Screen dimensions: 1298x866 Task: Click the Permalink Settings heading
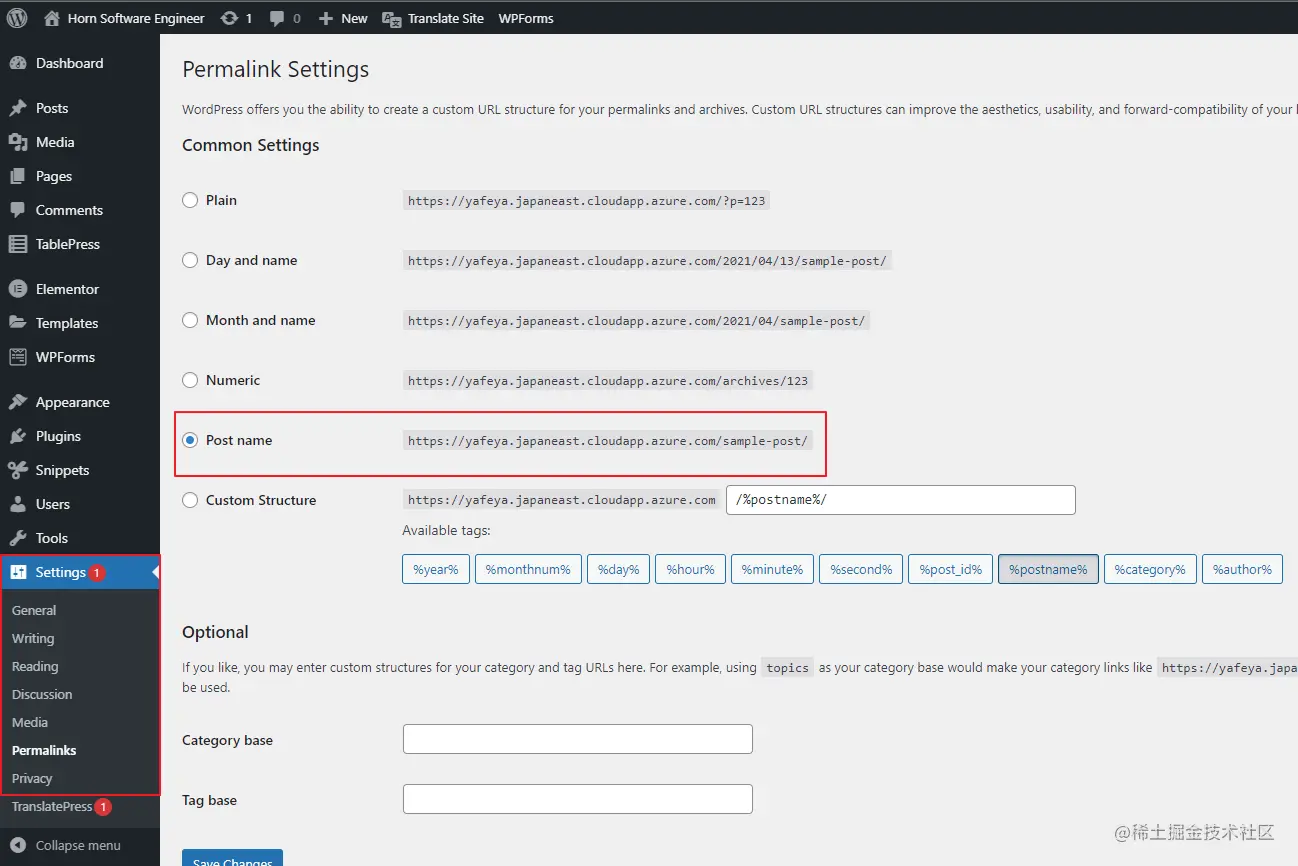[275, 70]
